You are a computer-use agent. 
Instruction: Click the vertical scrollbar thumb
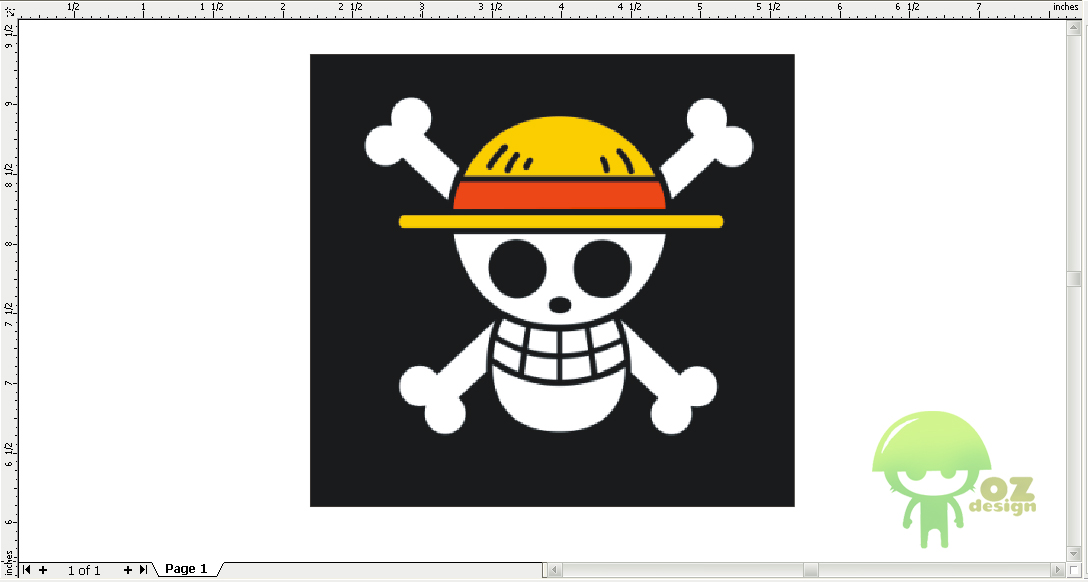(1074, 277)
